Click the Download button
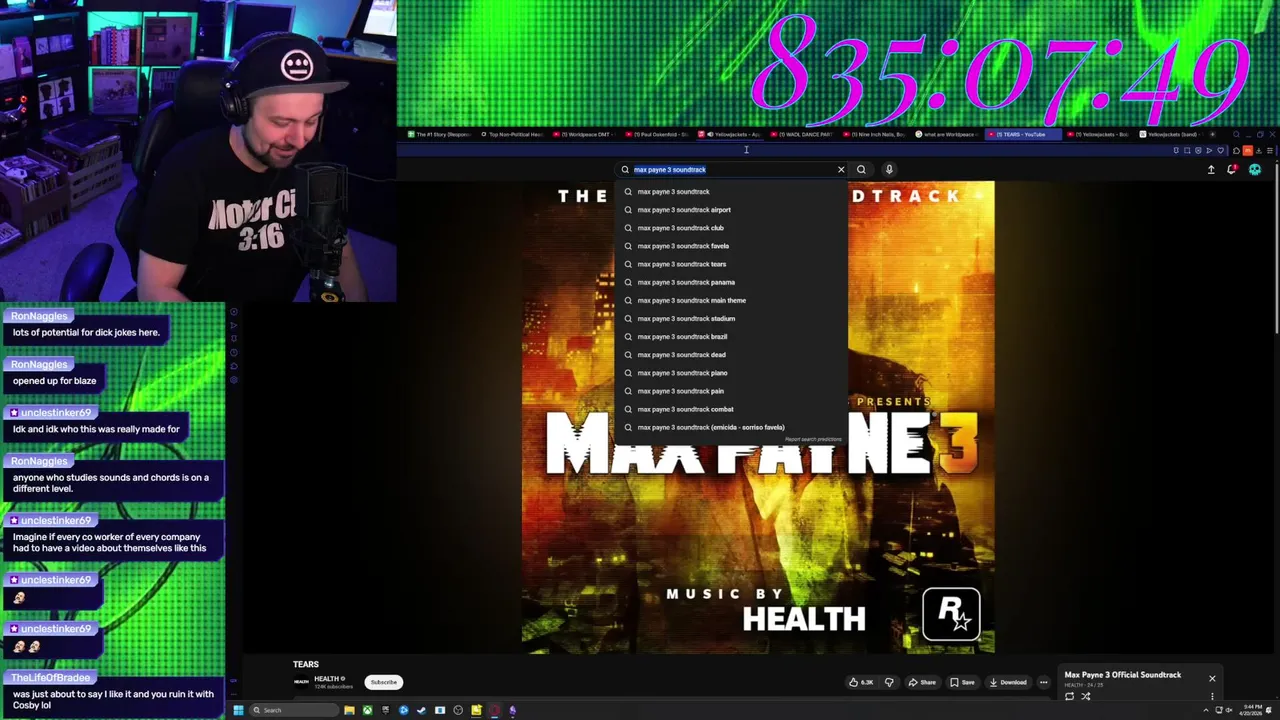The width and height of the screenshot is (1280, 720). coord(1008,682)
